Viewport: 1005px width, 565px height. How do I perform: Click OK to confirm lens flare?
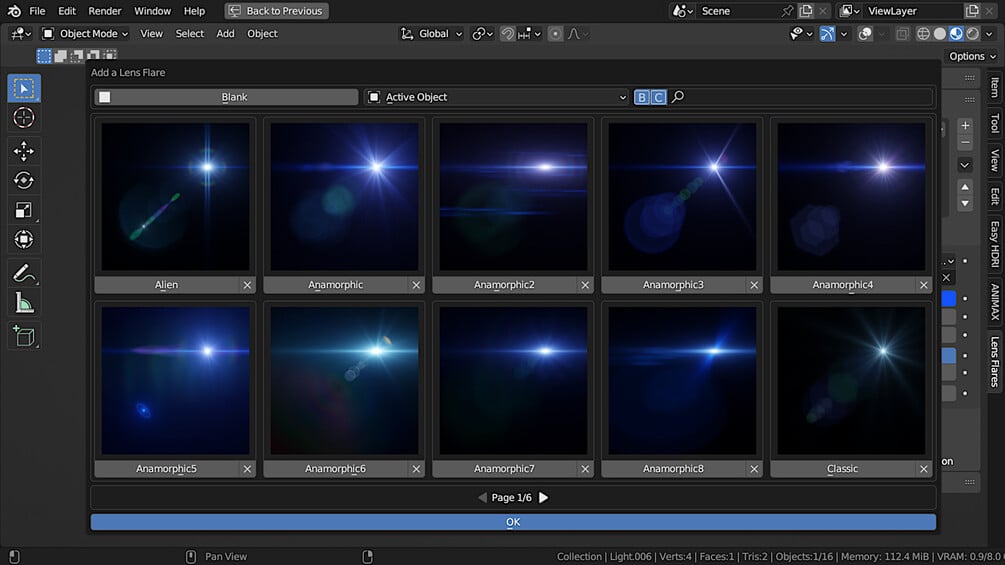click(513, 522)
